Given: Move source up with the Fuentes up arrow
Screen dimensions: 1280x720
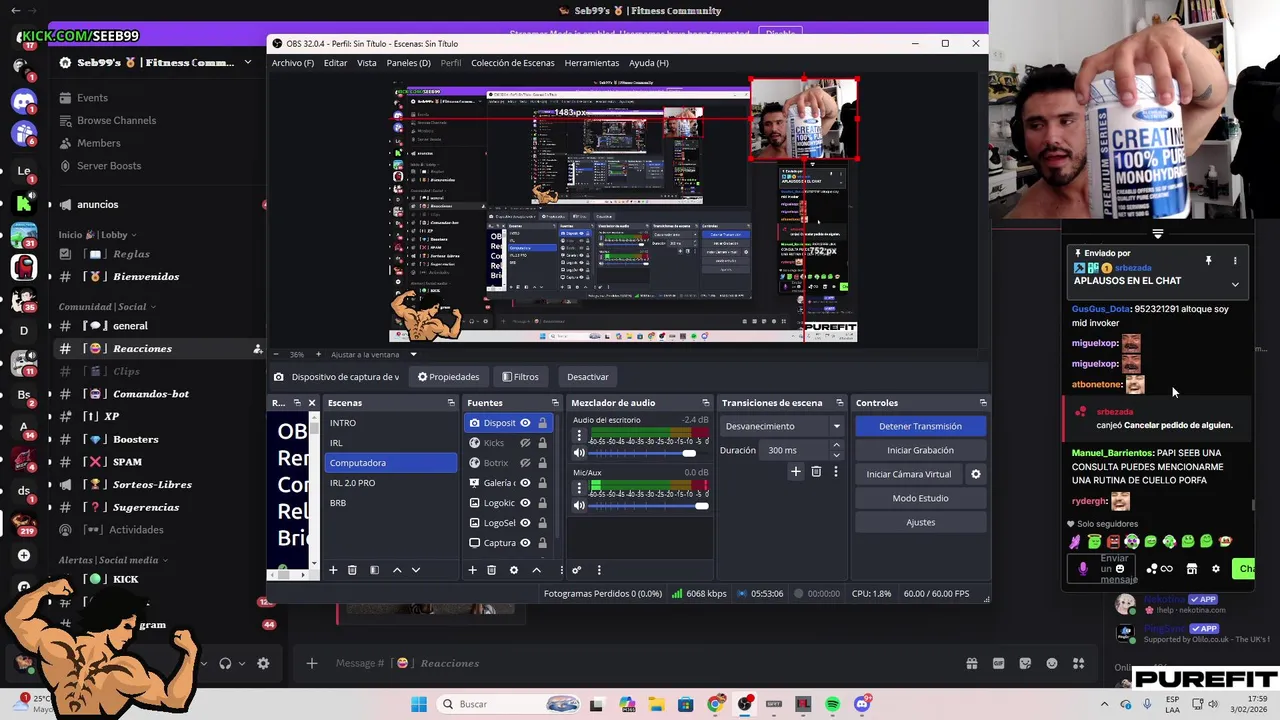Looking at the screenshot, I should point(536,570).
